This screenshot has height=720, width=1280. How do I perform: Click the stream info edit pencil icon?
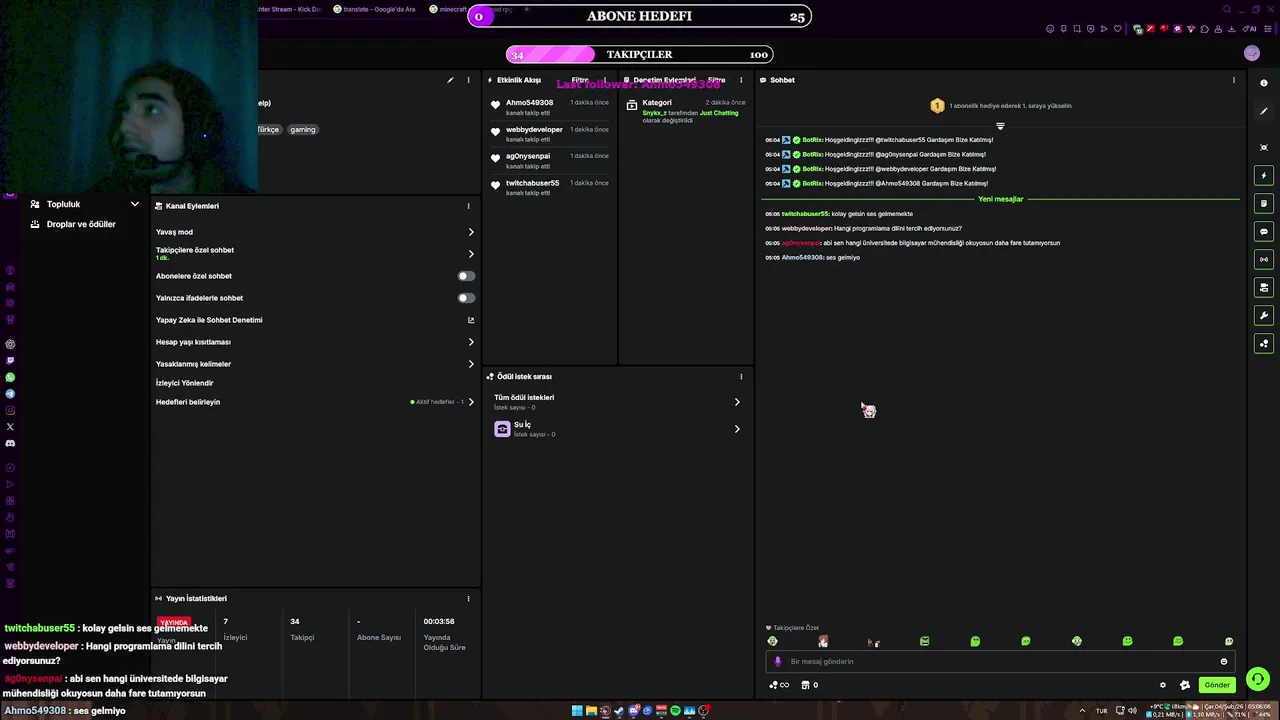450,80
